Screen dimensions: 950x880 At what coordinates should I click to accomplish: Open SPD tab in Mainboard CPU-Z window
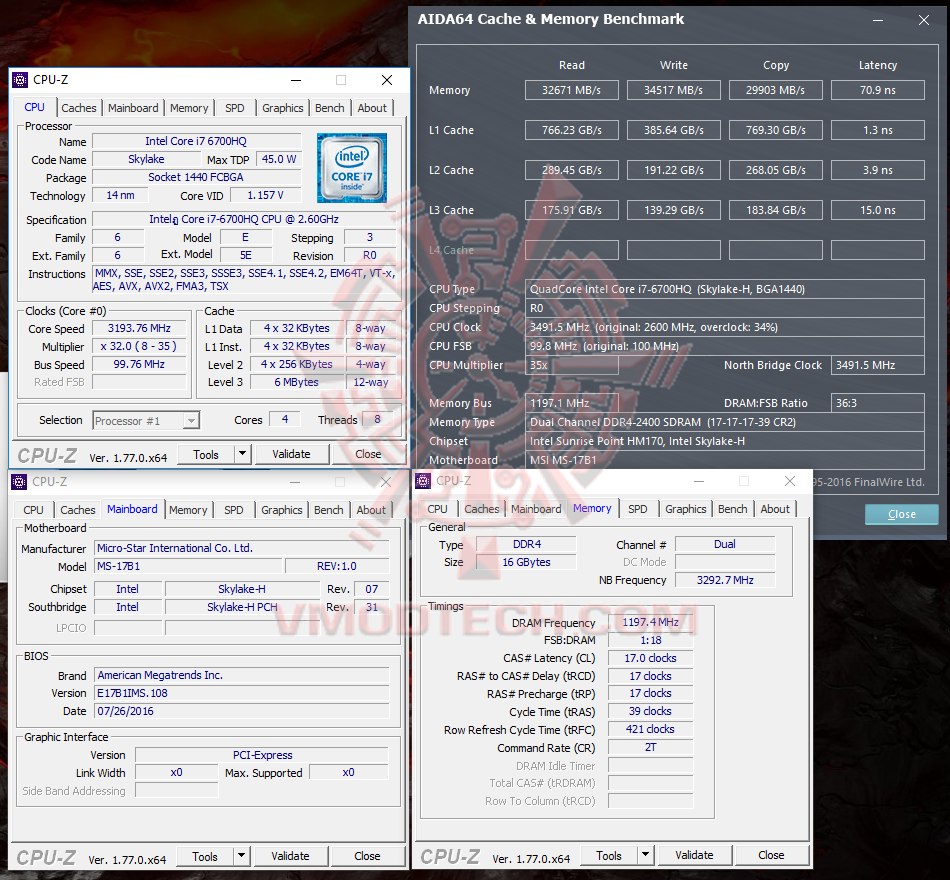click(x=233, y=510)
